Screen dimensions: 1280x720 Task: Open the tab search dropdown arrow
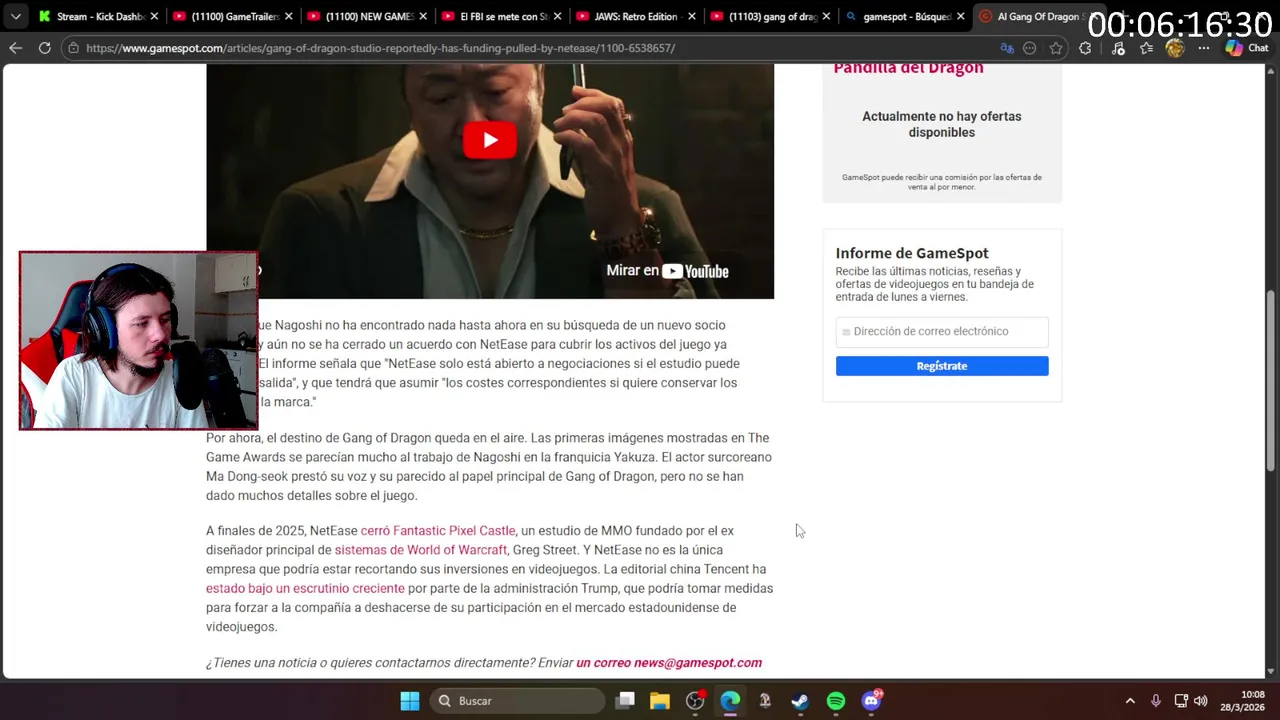15,16
